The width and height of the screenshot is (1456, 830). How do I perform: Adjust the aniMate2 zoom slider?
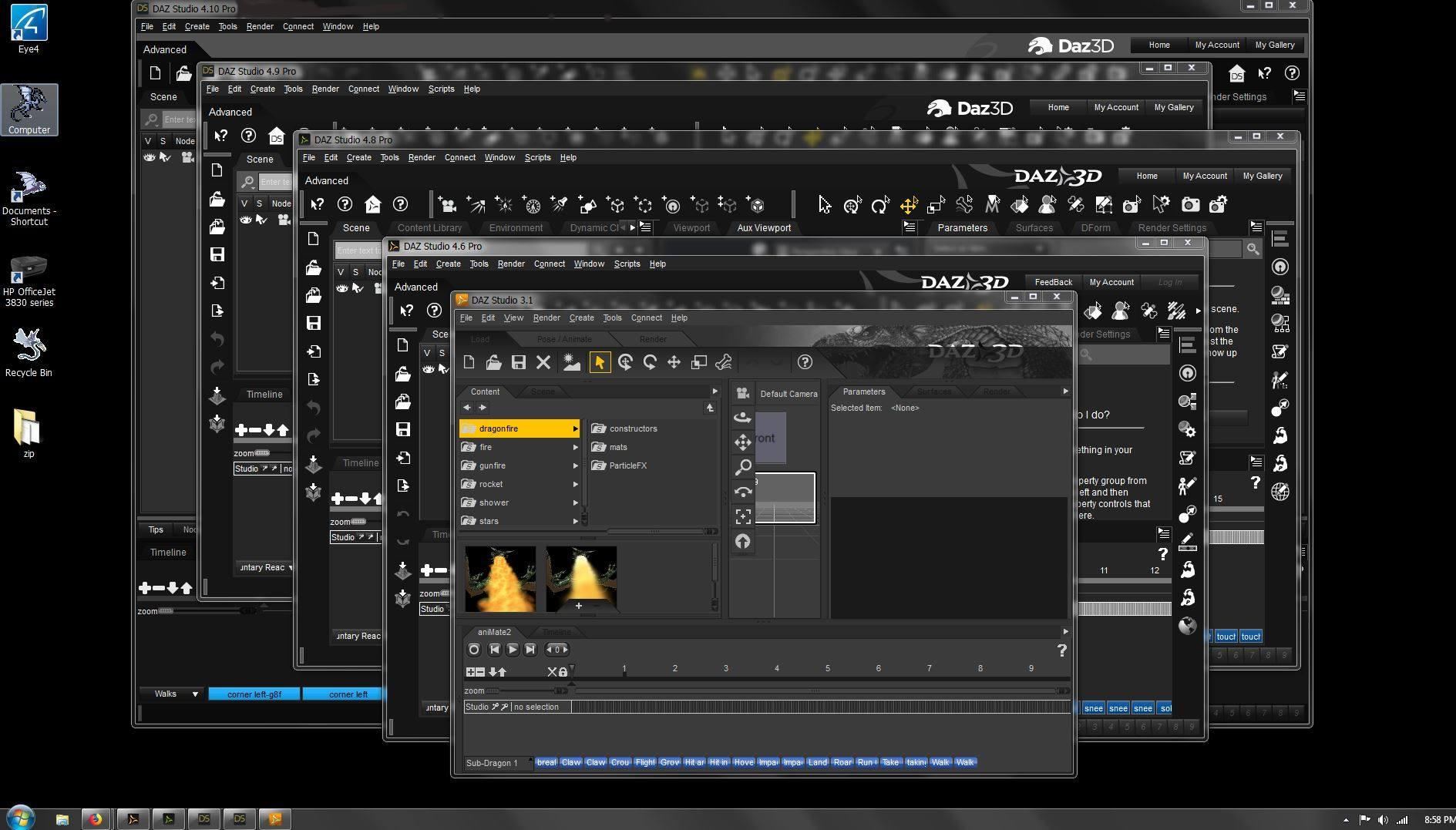click(494, 691)
